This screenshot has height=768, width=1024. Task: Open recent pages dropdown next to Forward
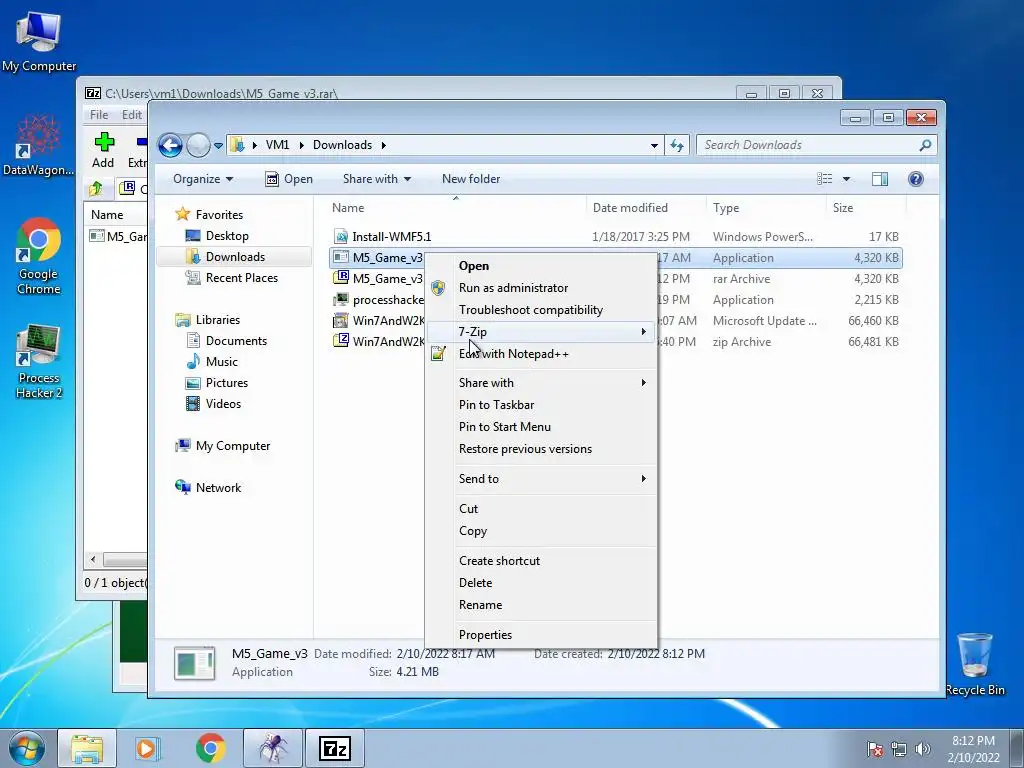[x=218, y=145]
